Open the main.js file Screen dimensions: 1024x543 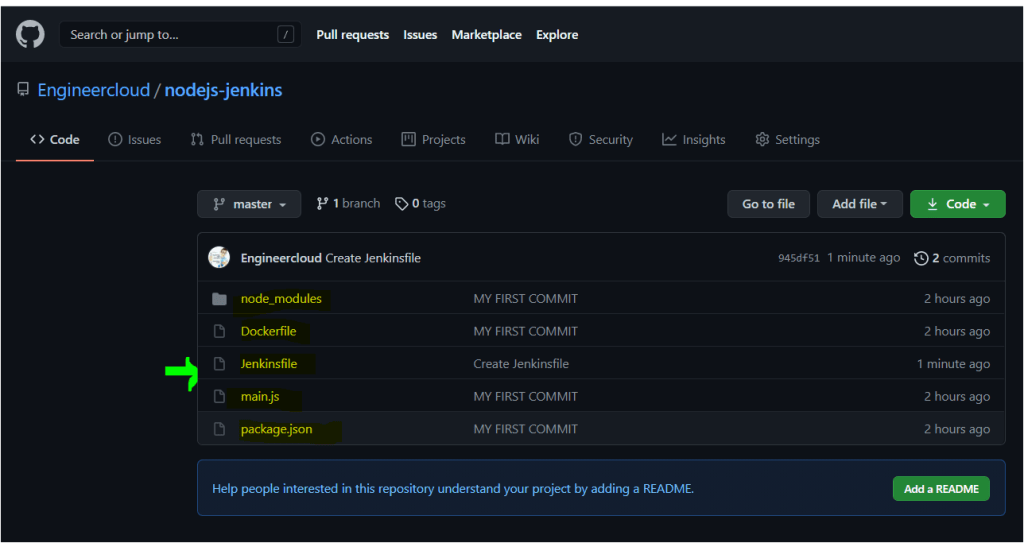260,397
